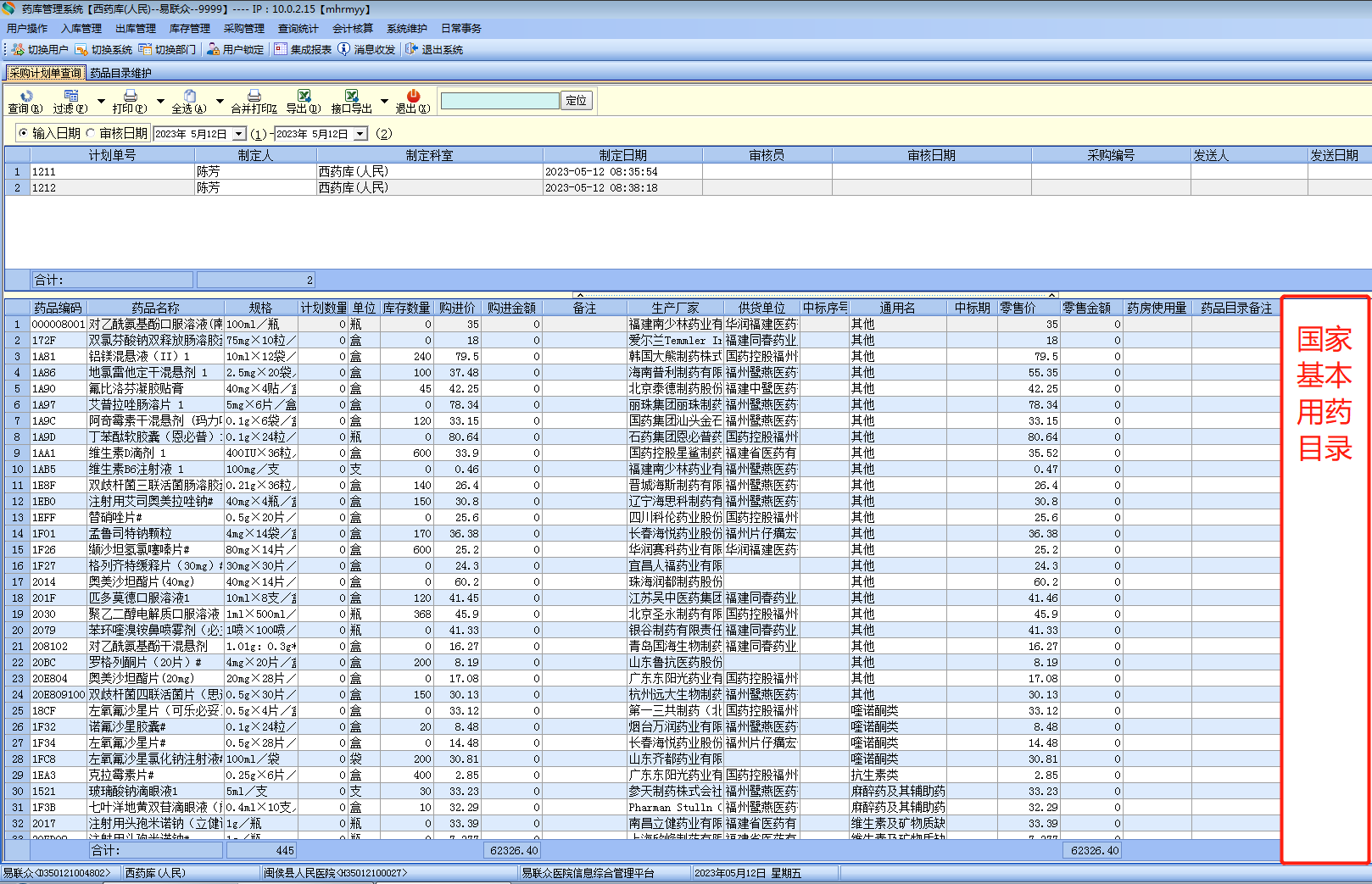Open the end date dropdown
This screenshot has height=884, width=1372.
[360, 134]
